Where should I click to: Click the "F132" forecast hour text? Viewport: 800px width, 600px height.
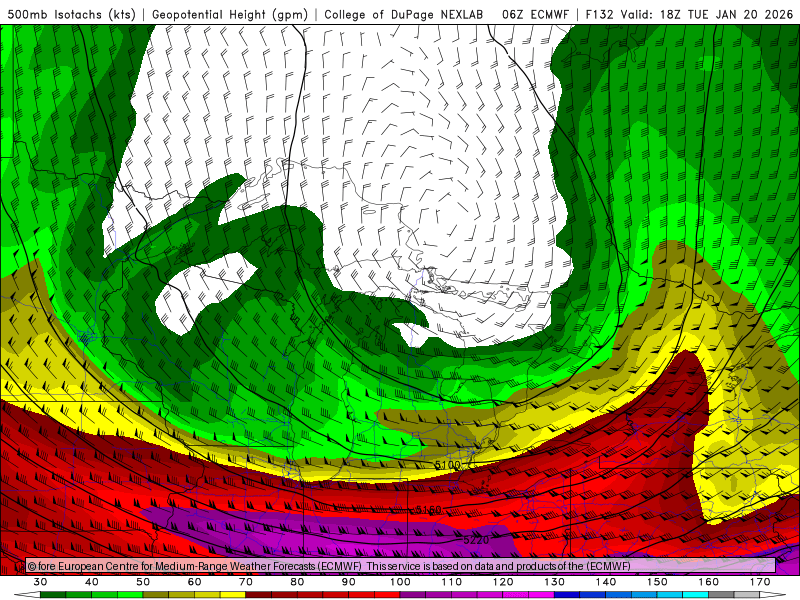[x=599, y=14]
